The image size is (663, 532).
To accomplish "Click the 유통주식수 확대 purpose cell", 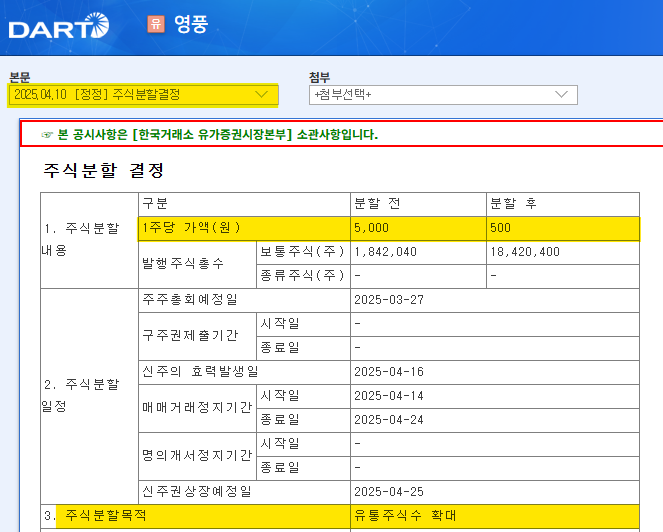I will pyautogui.click(x=405, y=516).
